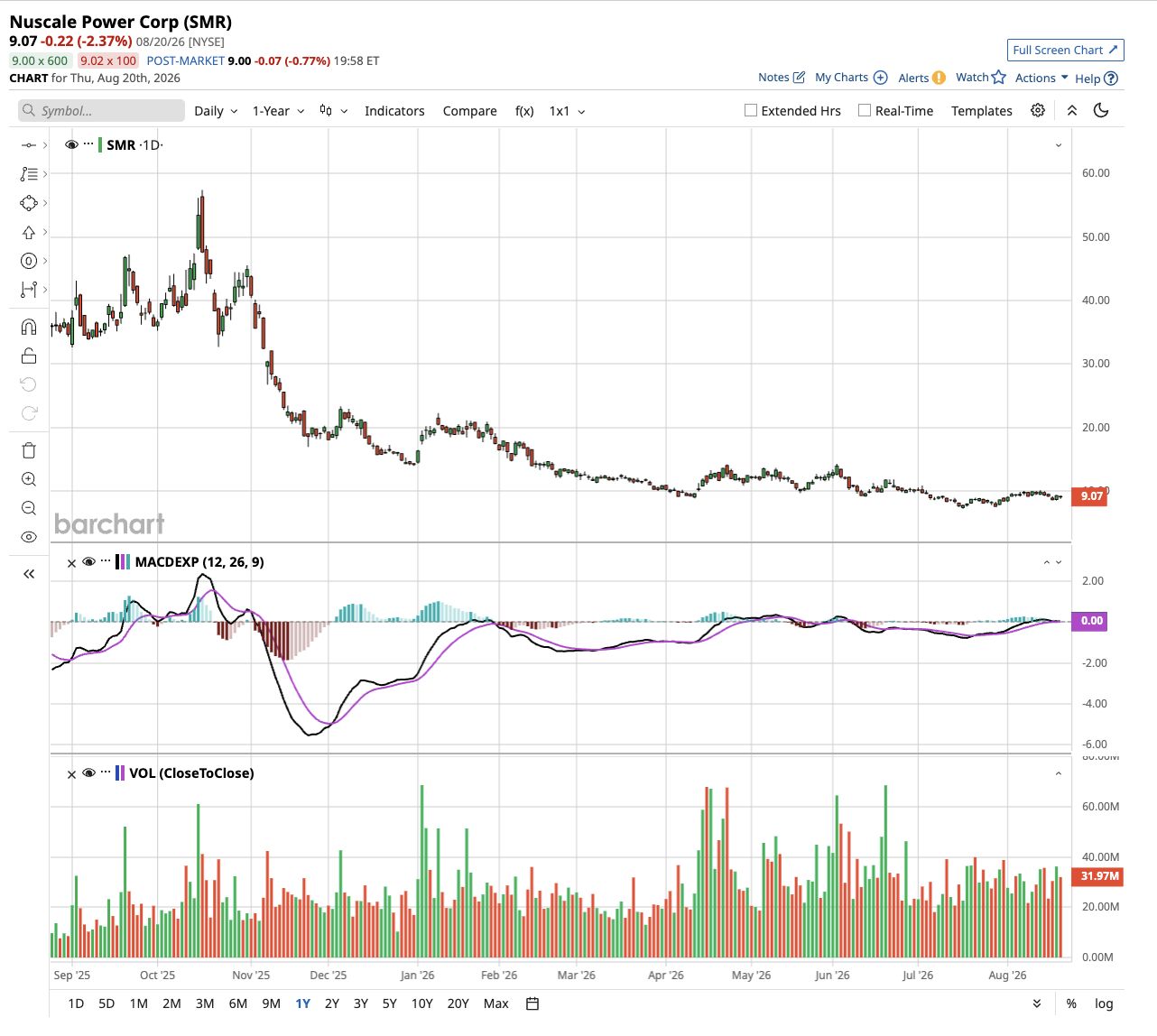1157x1036 pixels.
Task: Open the 1x1 grid layout dropdown
Action: (x=568, y=111)
